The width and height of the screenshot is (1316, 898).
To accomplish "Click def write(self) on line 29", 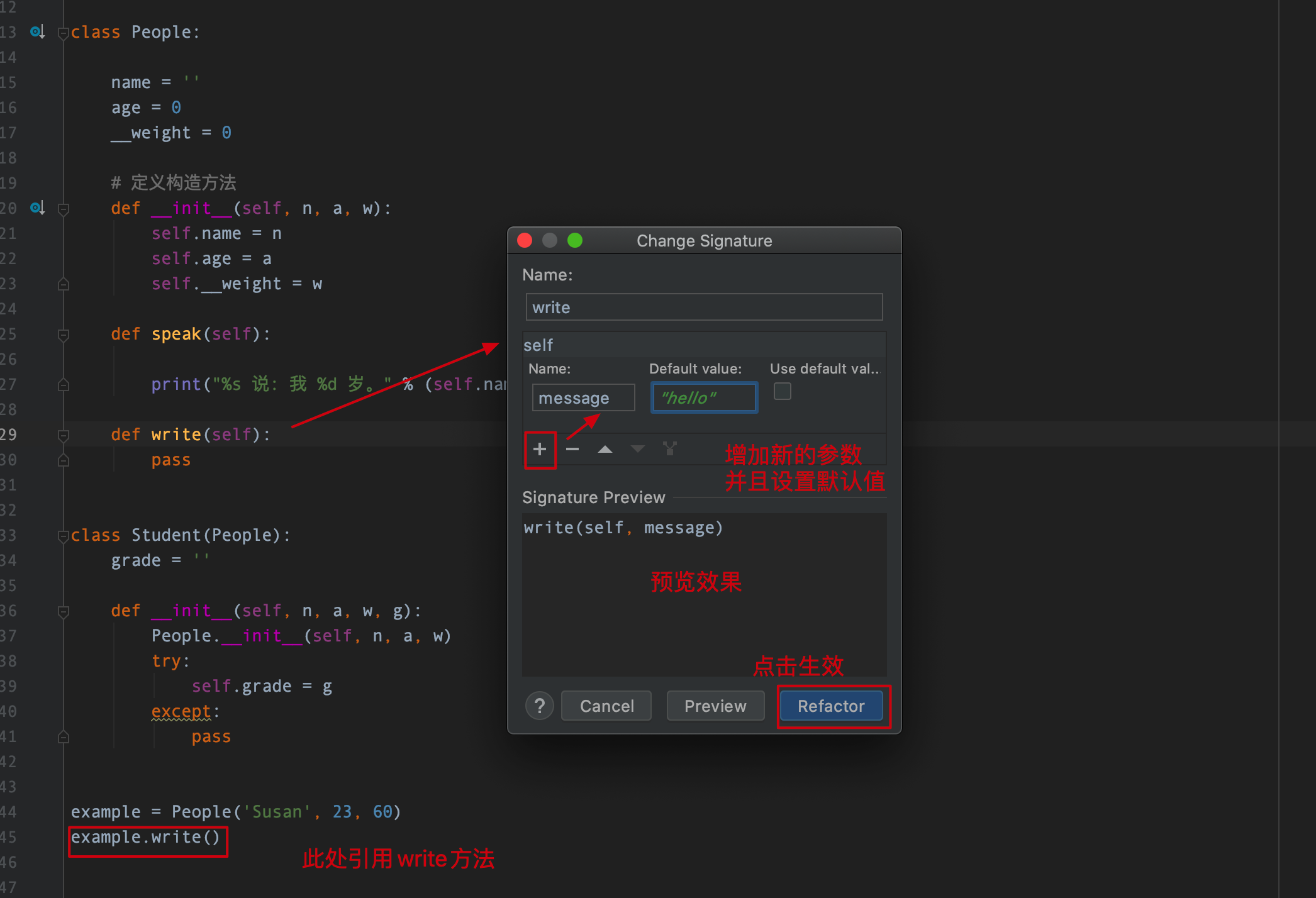I will pos(191,435).
